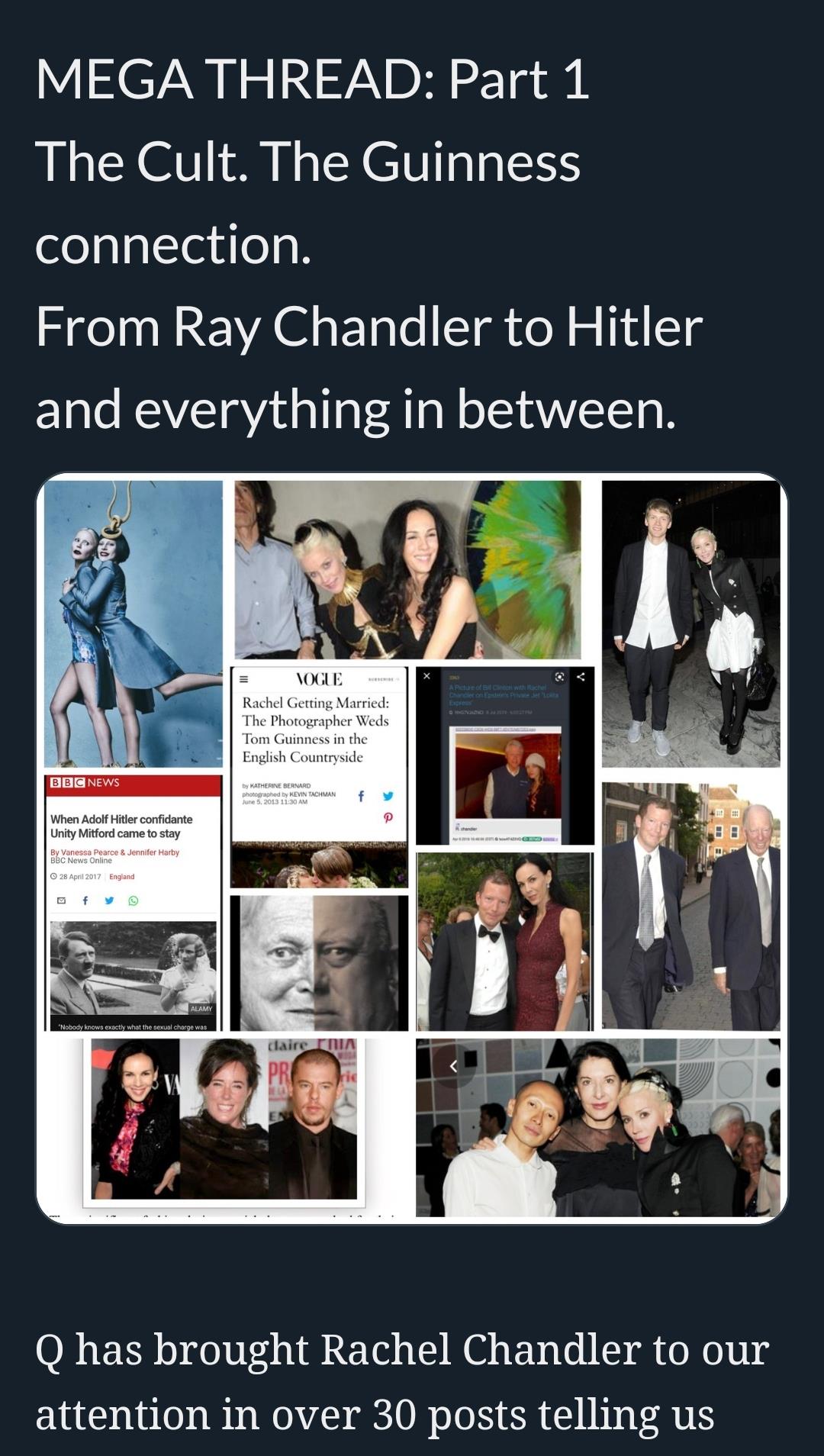824x1456 pixels.
Task: Tap the Twitter bird icon beside Vogue byline
Action: pos(388,796)
